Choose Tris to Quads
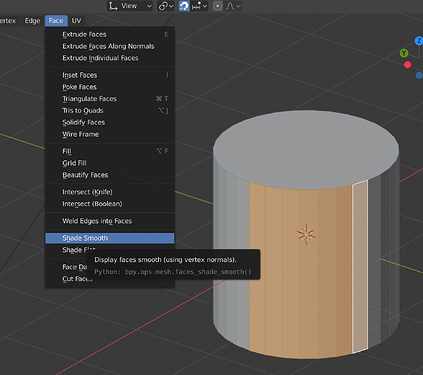The image size is (423, 375). point(110,110)
